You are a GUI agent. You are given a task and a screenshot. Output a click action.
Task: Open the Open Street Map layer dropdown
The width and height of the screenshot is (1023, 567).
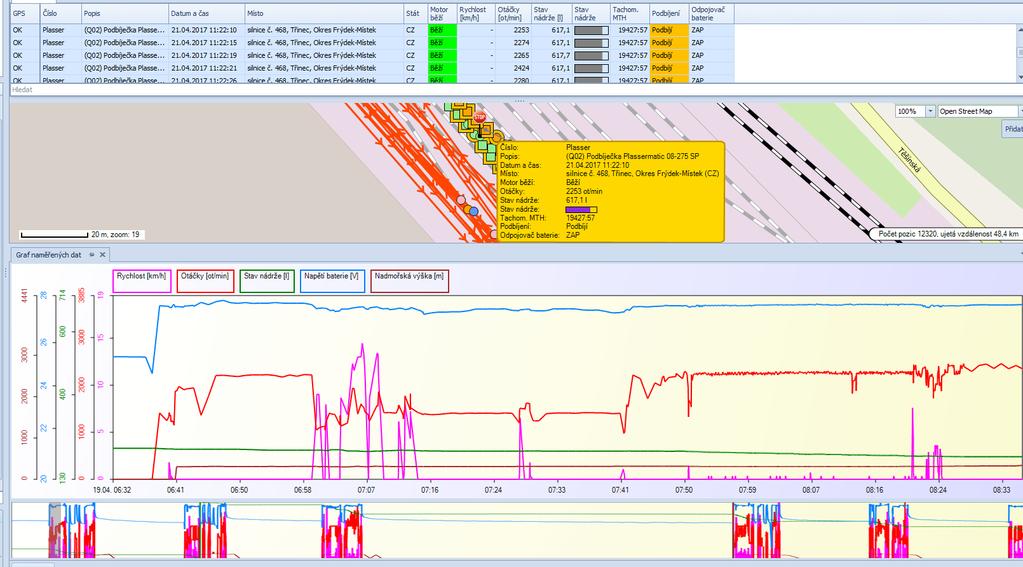1020,112
